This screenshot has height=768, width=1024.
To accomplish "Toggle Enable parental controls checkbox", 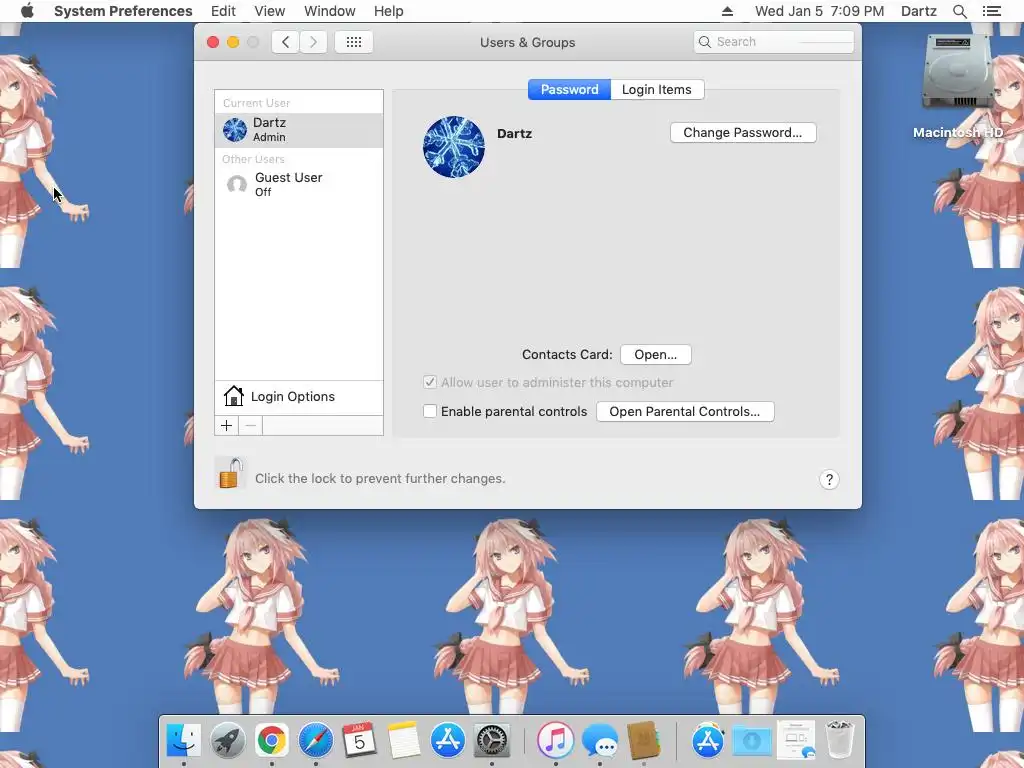I will 430,411.
